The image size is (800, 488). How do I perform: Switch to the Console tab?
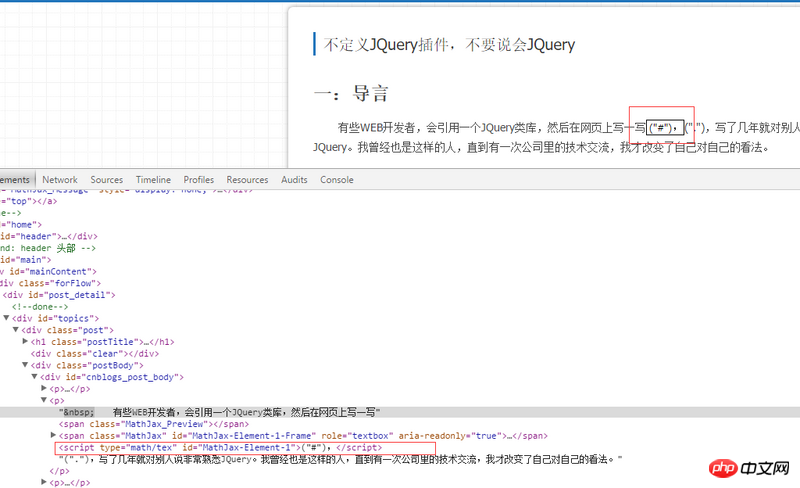coord(336,180)
